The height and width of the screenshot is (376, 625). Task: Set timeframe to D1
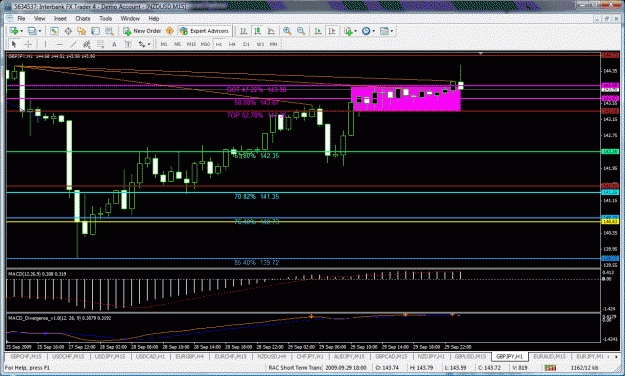click(x=246, y=44)
